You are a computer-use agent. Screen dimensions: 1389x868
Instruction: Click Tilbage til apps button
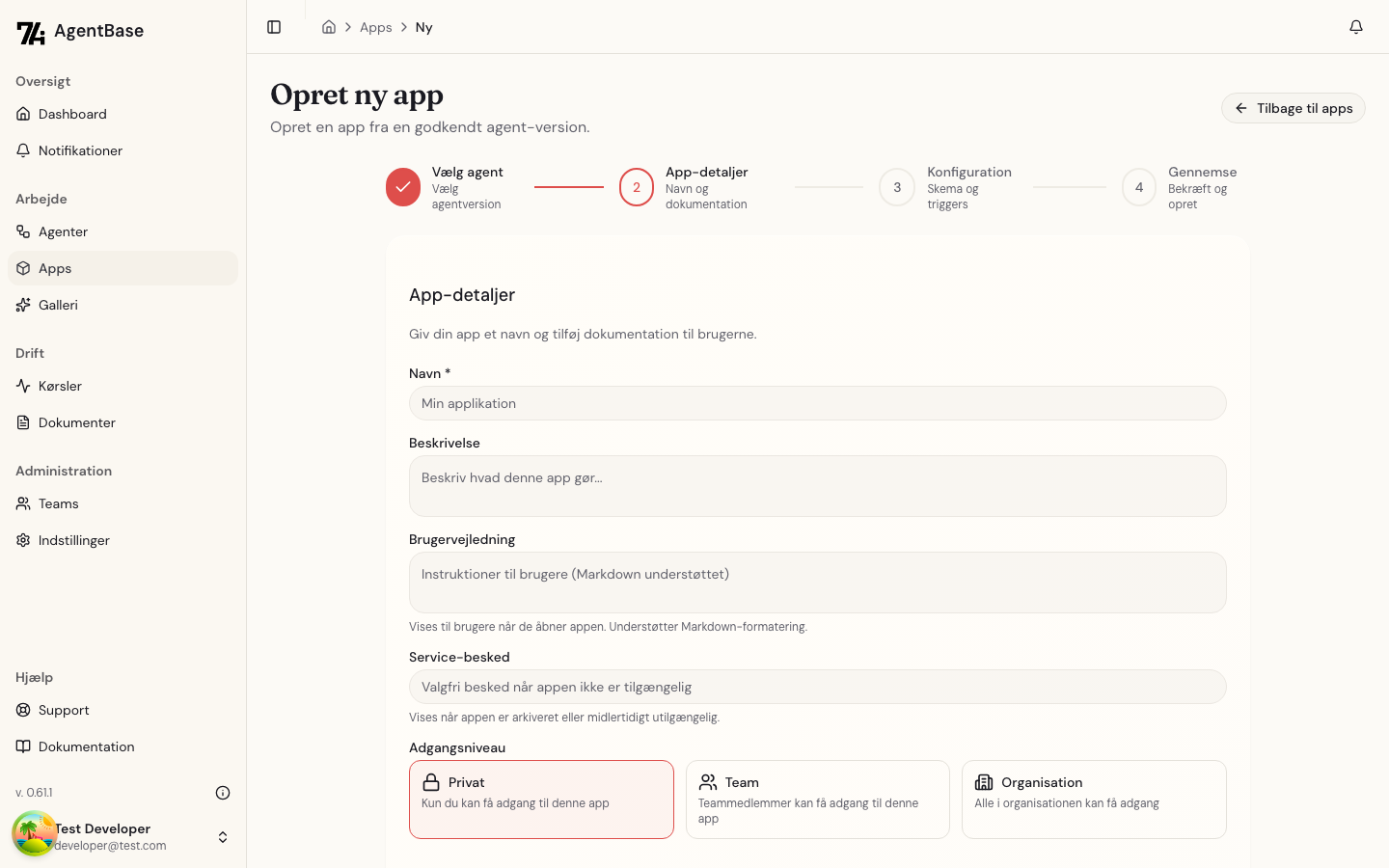click(x=1293, y=108)
